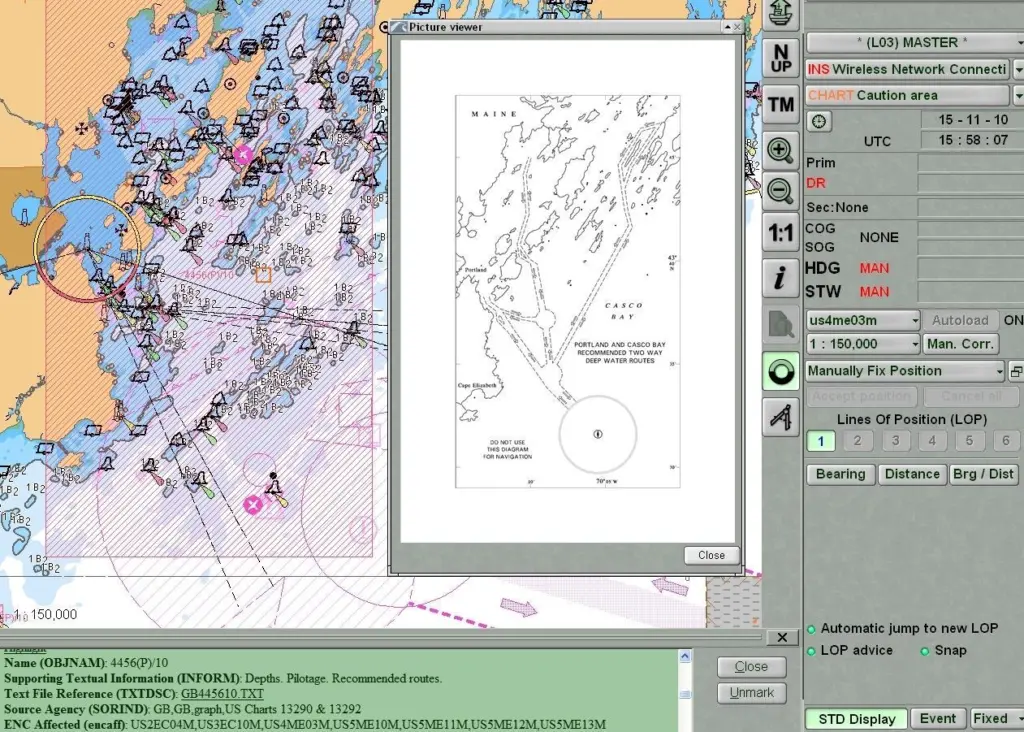Zoom in the chart with magnifier plus
The width and height of the screenshot is (1024, 732).
tap(780, 150)
